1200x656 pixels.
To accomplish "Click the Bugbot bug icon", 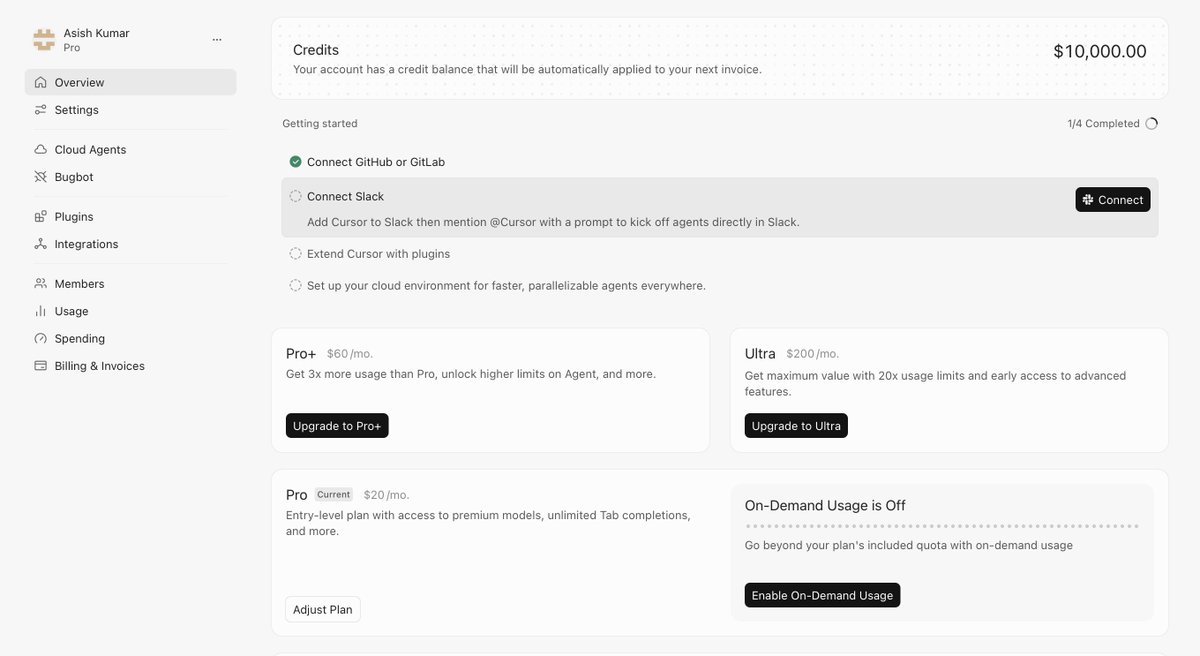I will pyautogui.click(x=41, y=177).
